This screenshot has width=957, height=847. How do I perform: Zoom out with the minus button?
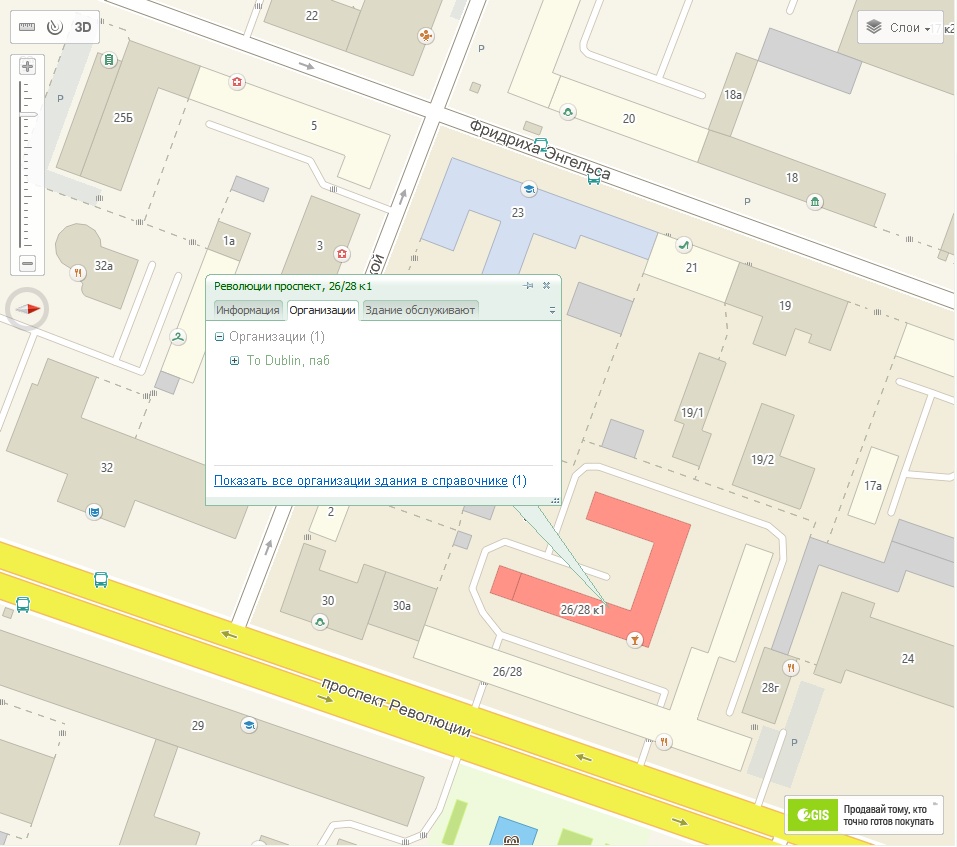click(x=27, y=264)
